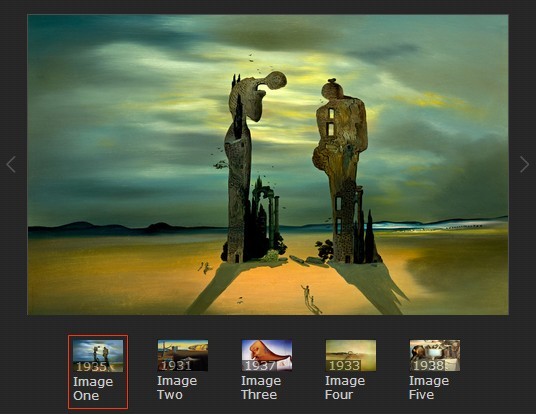Select the 1938 thumbnail image

[435, 355]
